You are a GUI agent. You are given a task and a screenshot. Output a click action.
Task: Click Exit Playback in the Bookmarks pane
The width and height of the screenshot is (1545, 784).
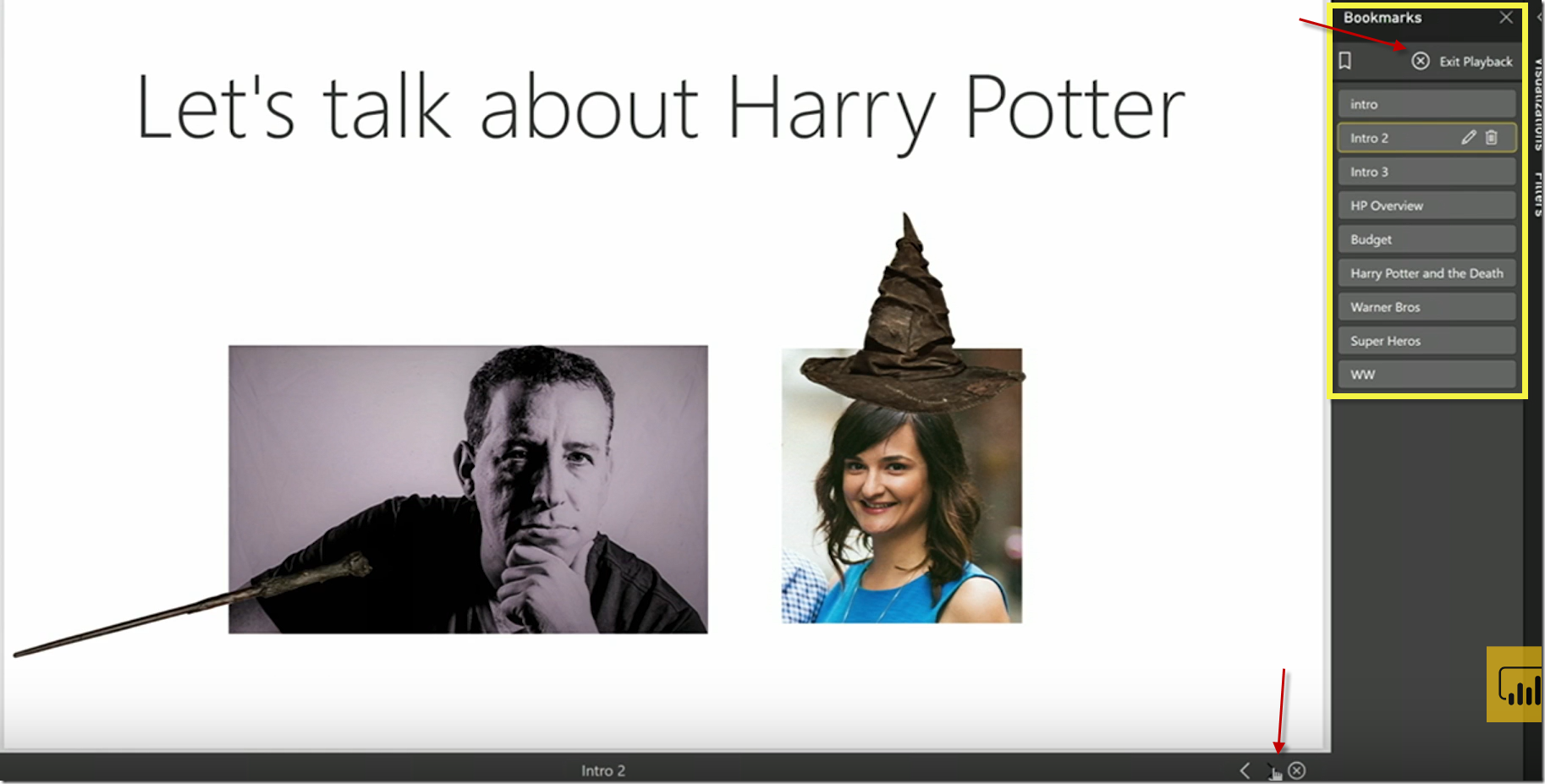pos(1462,61)
